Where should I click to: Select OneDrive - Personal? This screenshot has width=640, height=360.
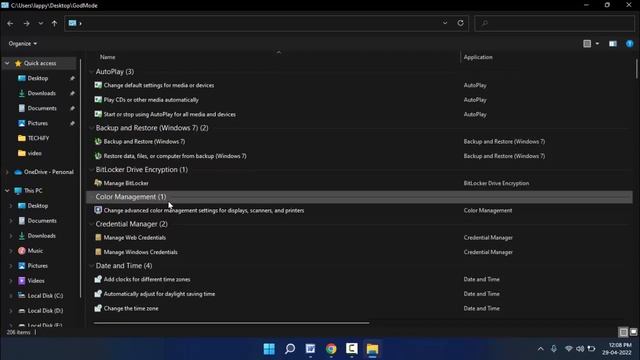tap(48, 172)
